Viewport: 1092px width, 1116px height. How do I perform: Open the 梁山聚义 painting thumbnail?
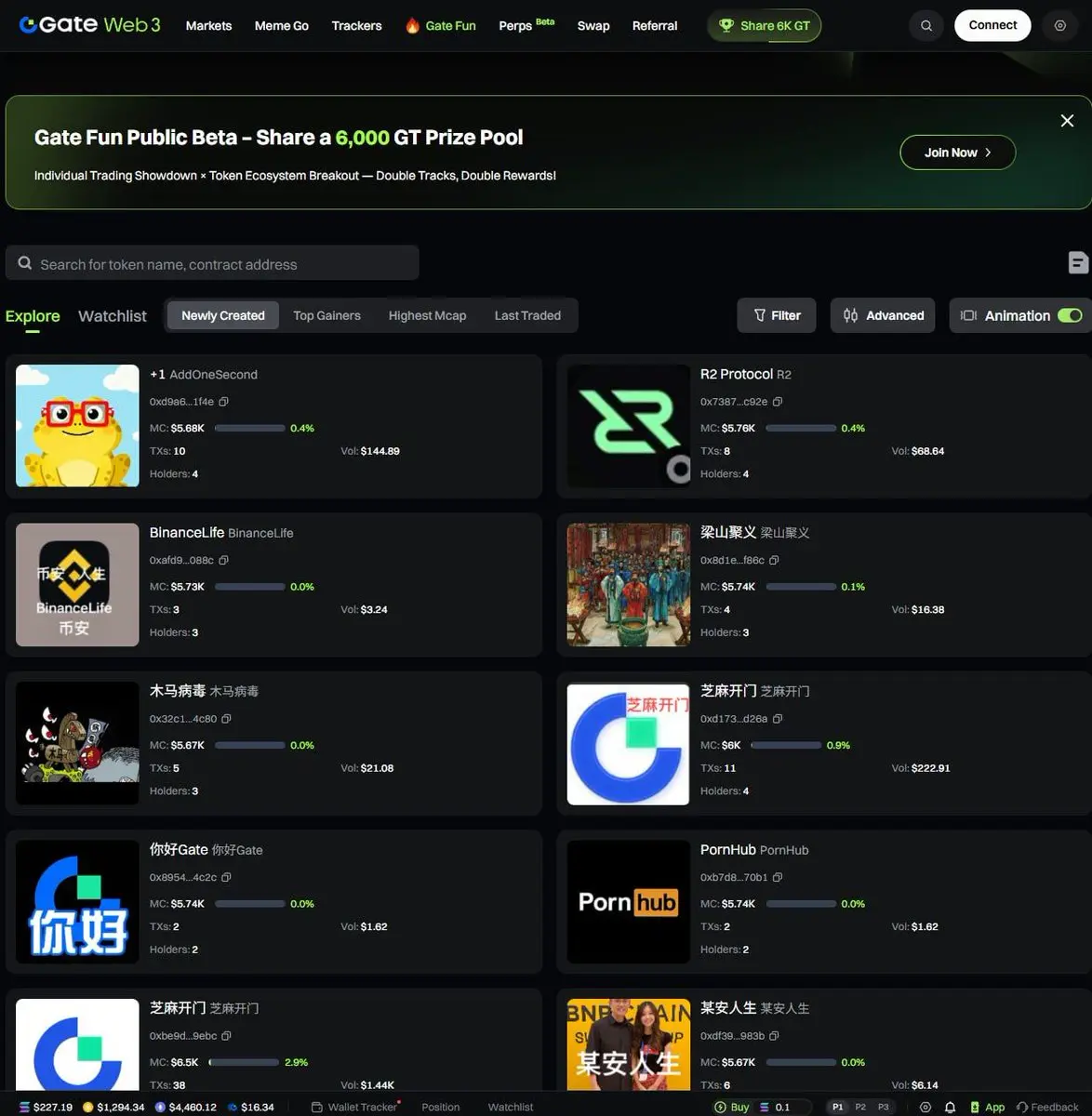(x=629, y=585)
